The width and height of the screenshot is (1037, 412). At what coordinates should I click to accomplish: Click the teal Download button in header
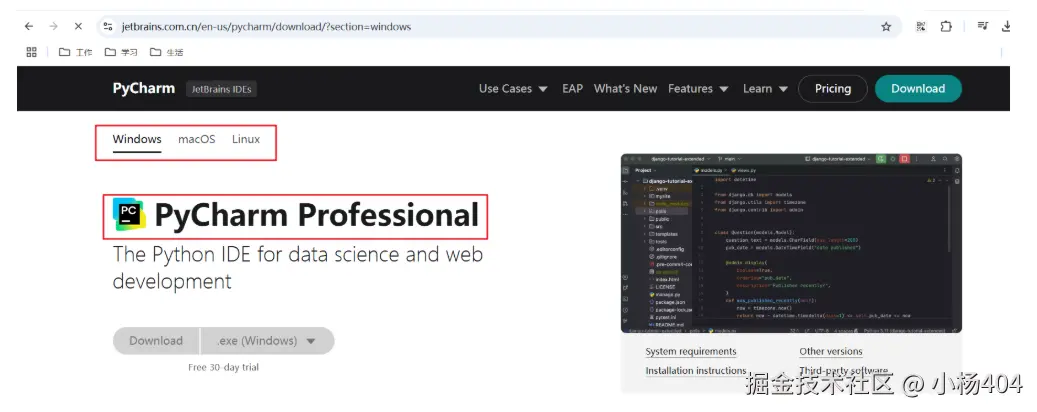(918, 89)
